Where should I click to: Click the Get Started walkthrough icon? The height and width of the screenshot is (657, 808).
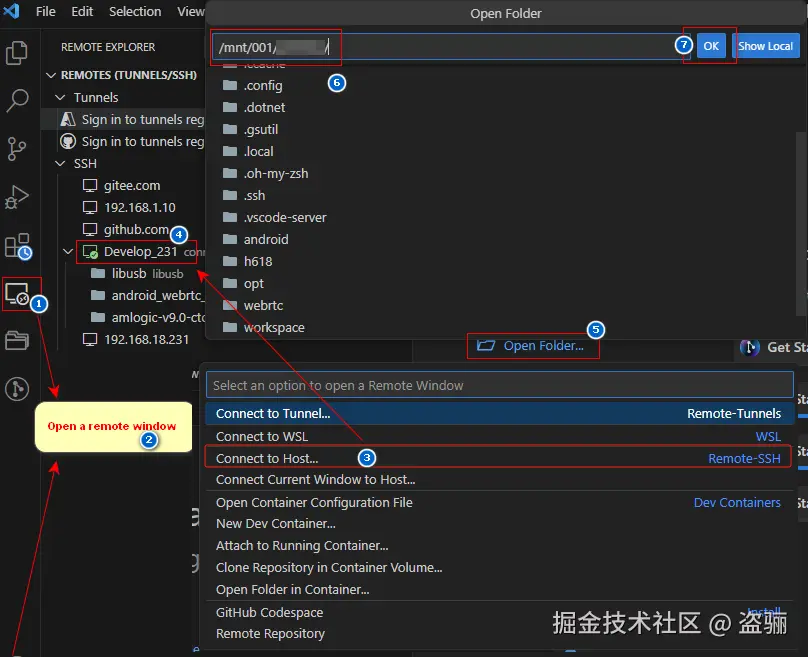coord(750,348)
